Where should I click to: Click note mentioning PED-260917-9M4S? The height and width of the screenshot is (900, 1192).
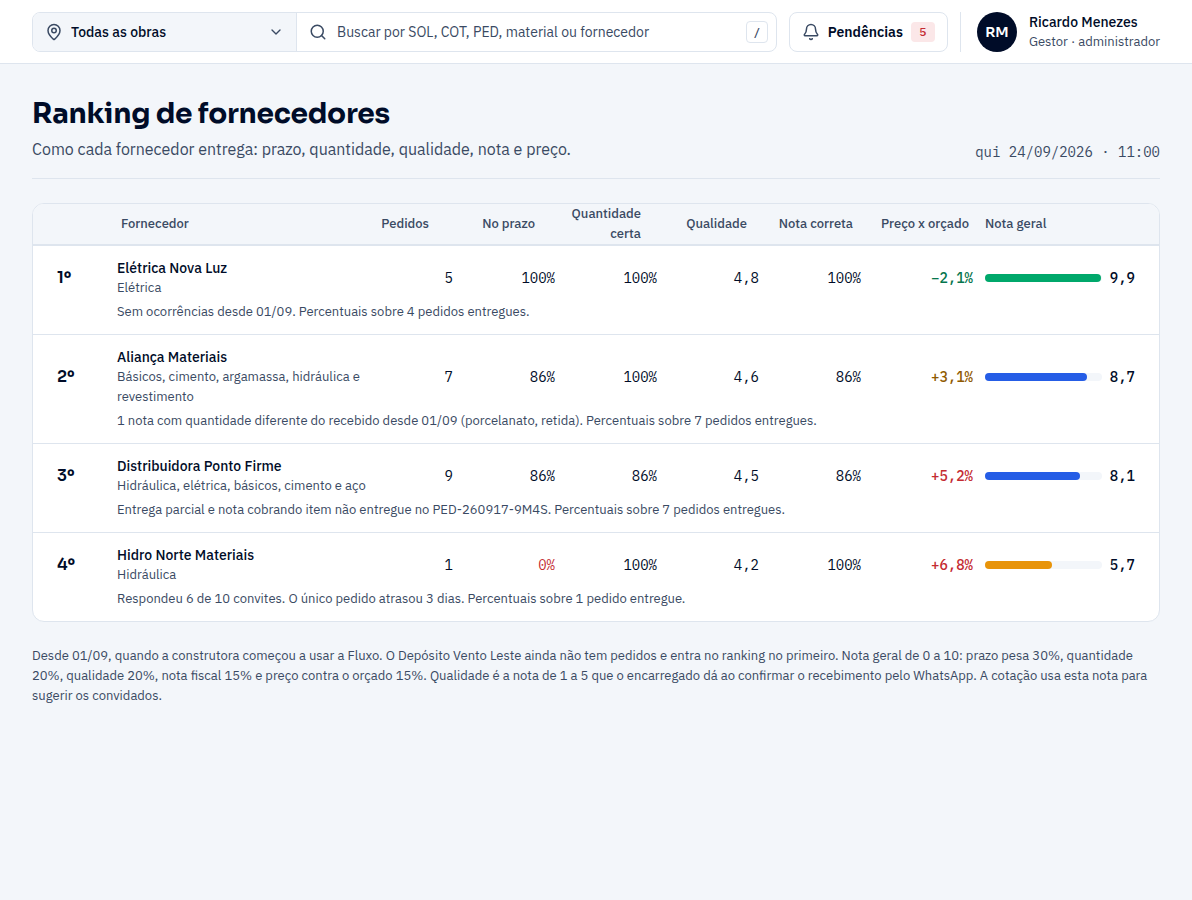[451, 509]
